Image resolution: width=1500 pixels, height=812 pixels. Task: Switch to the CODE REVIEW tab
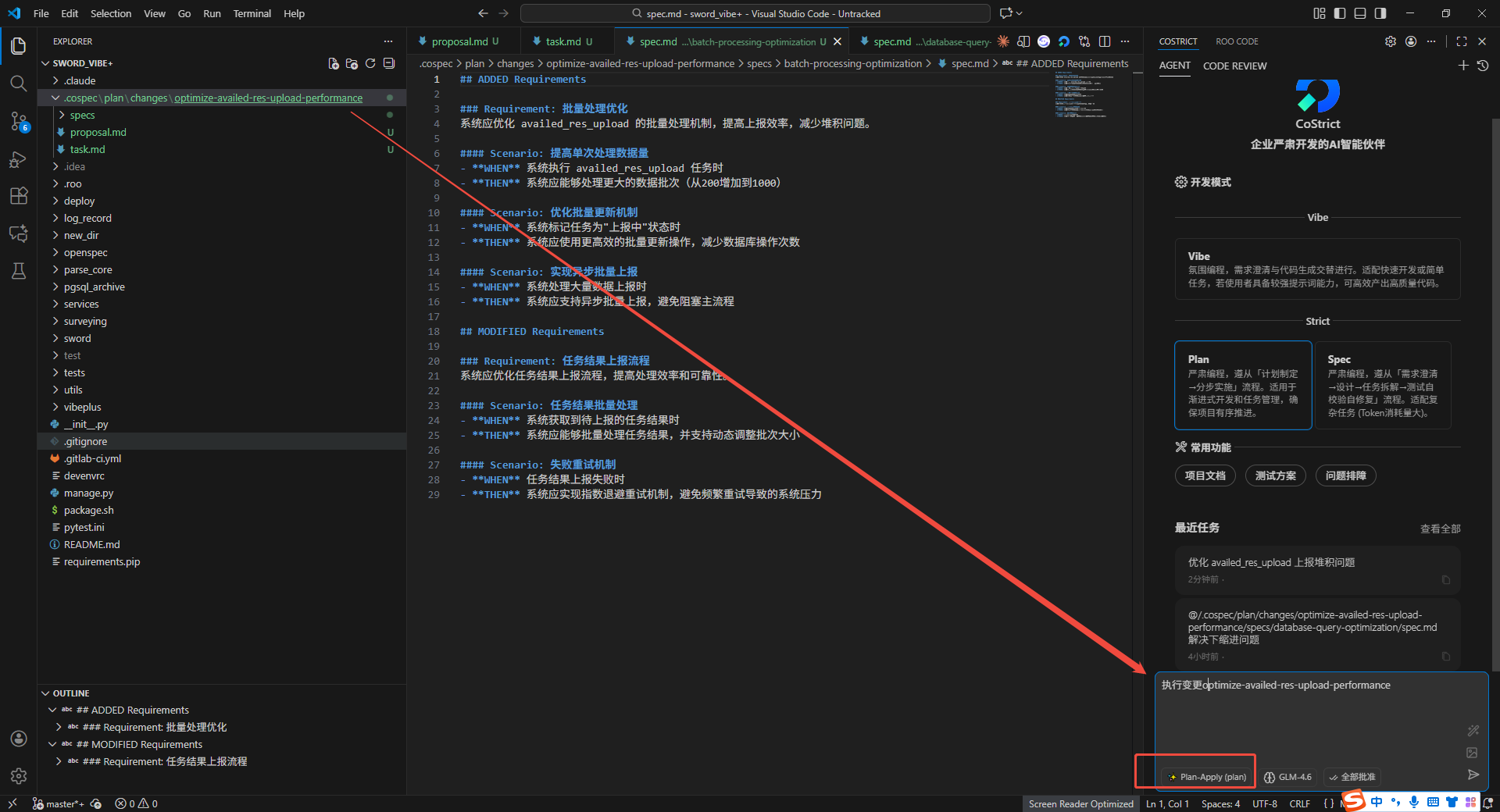[1234, 66]
